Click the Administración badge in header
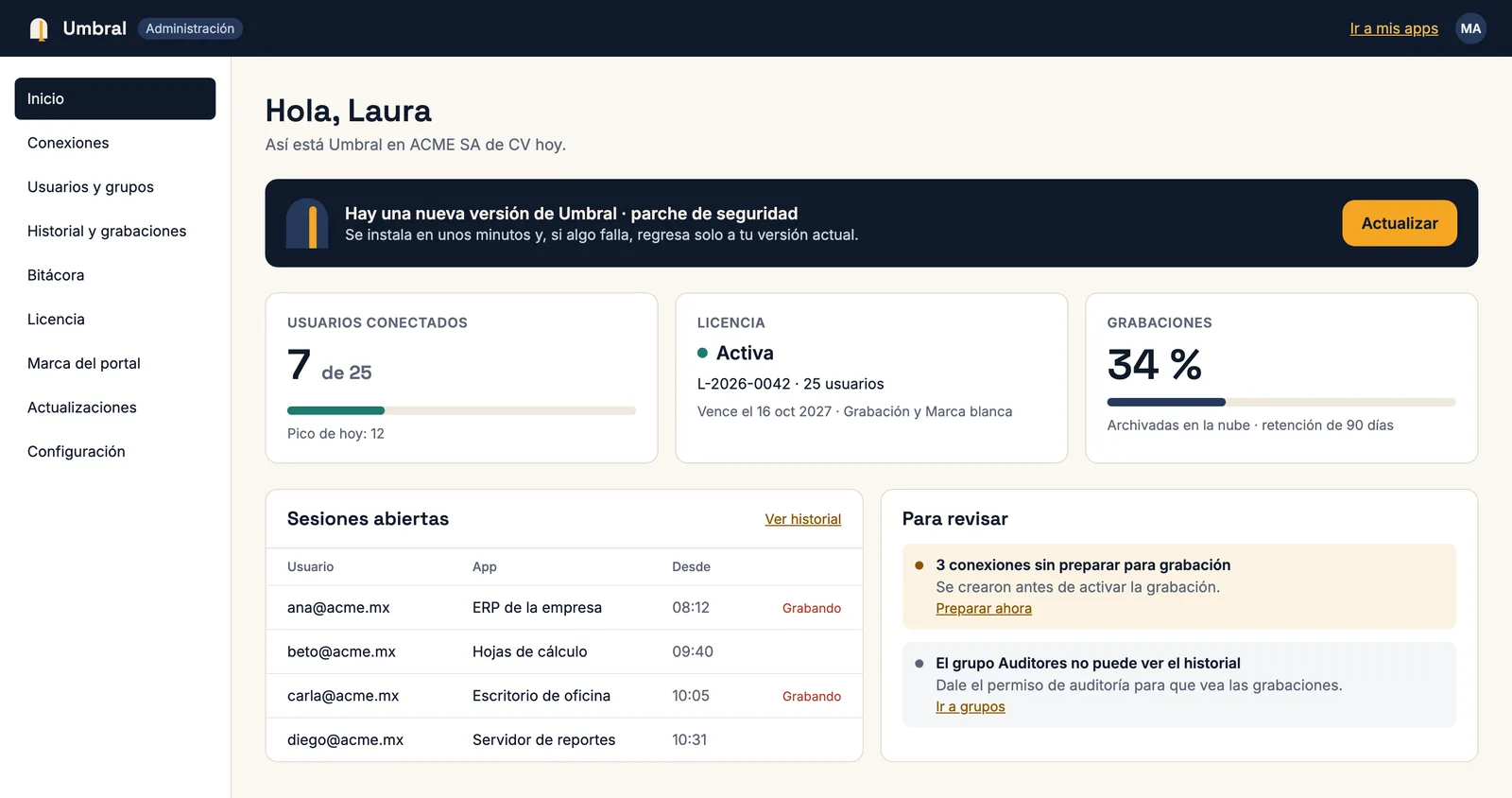1512x798 pixels. [190, 28]
